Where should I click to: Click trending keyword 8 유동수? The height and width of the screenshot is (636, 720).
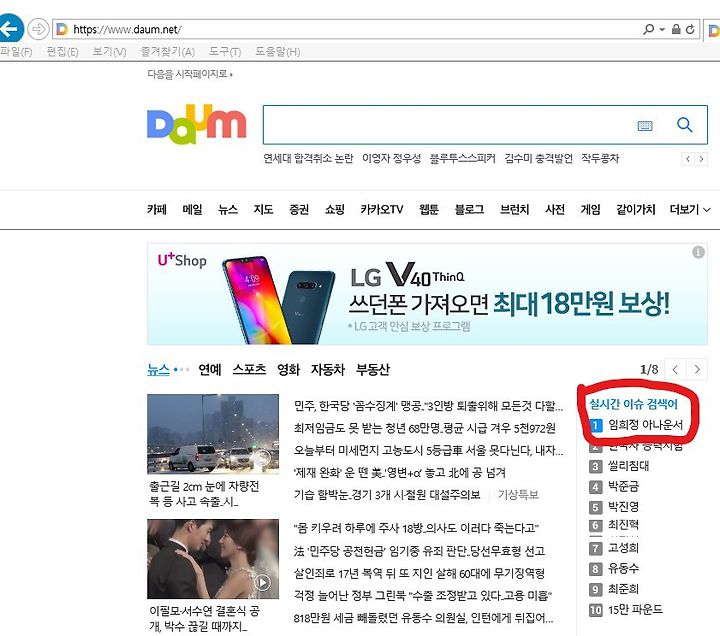[623, 568]
